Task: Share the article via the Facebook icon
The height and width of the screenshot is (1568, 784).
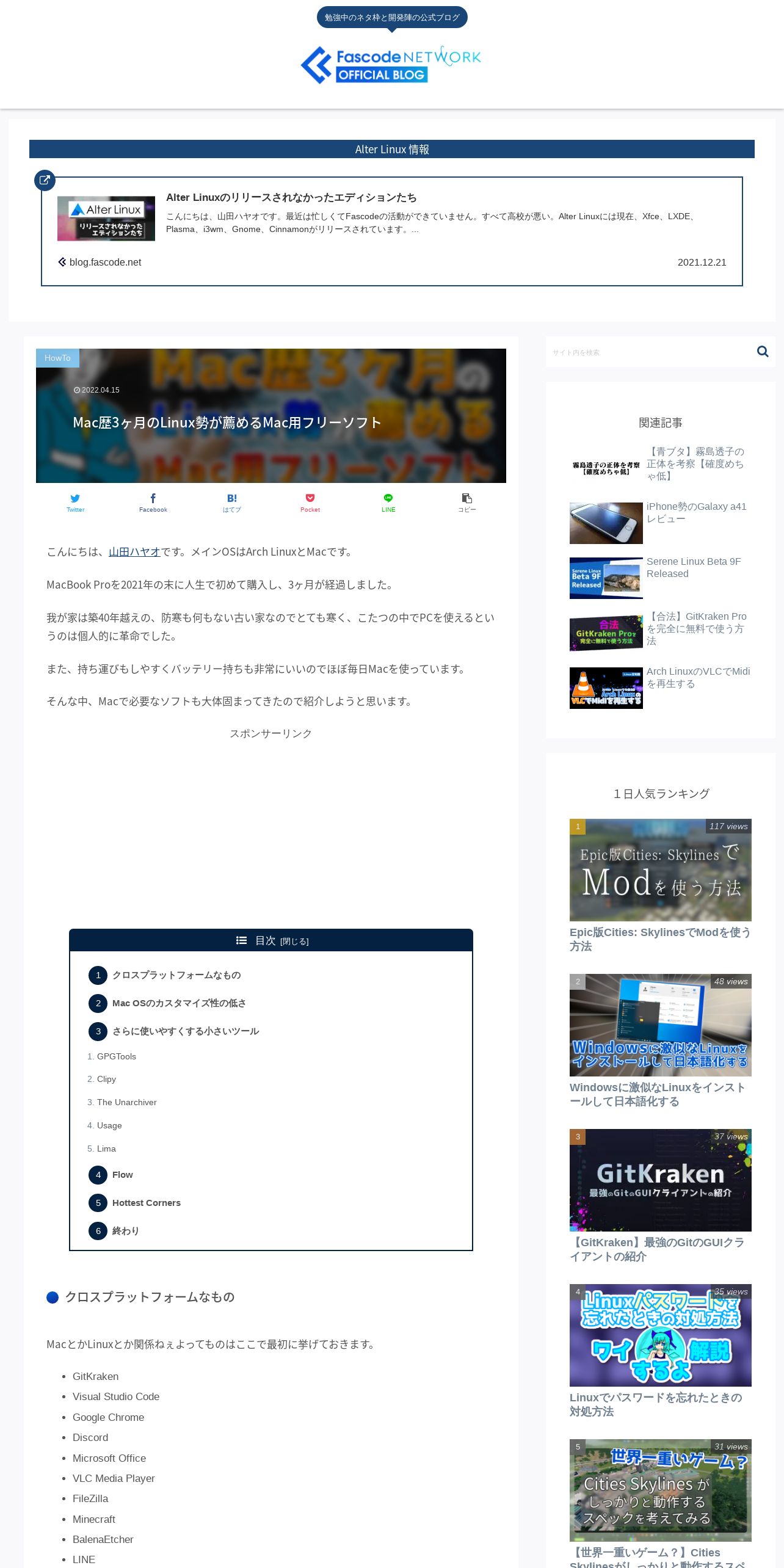Action: [x=153, y=503]
